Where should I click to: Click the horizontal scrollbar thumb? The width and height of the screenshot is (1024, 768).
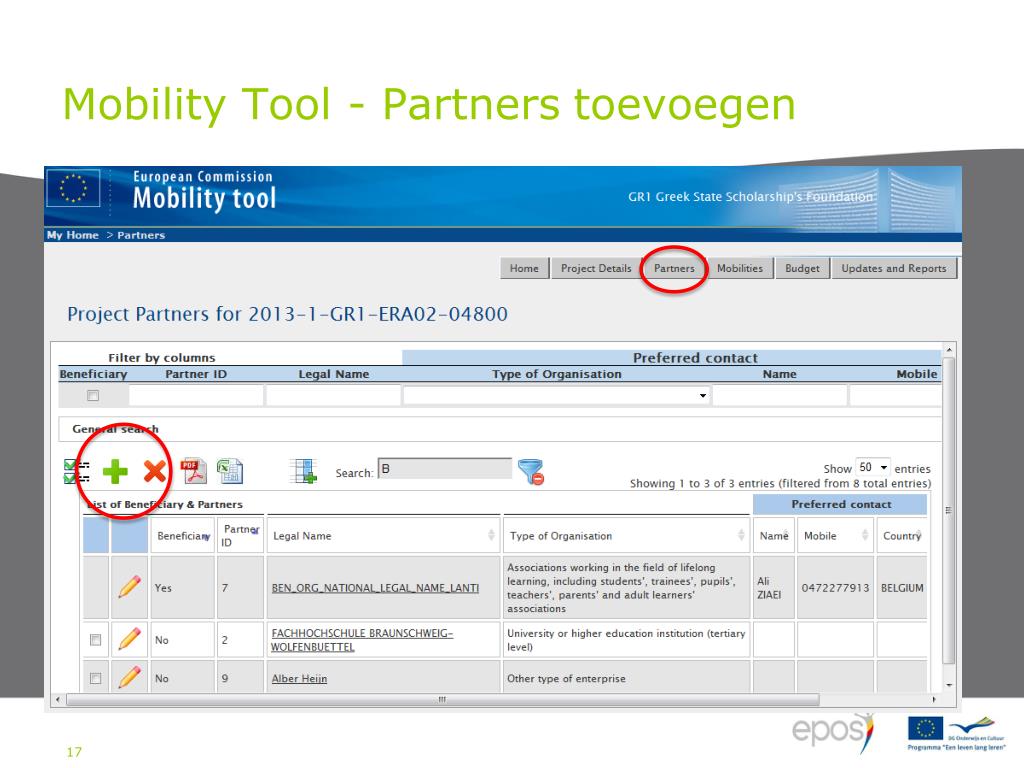[442, 699]
